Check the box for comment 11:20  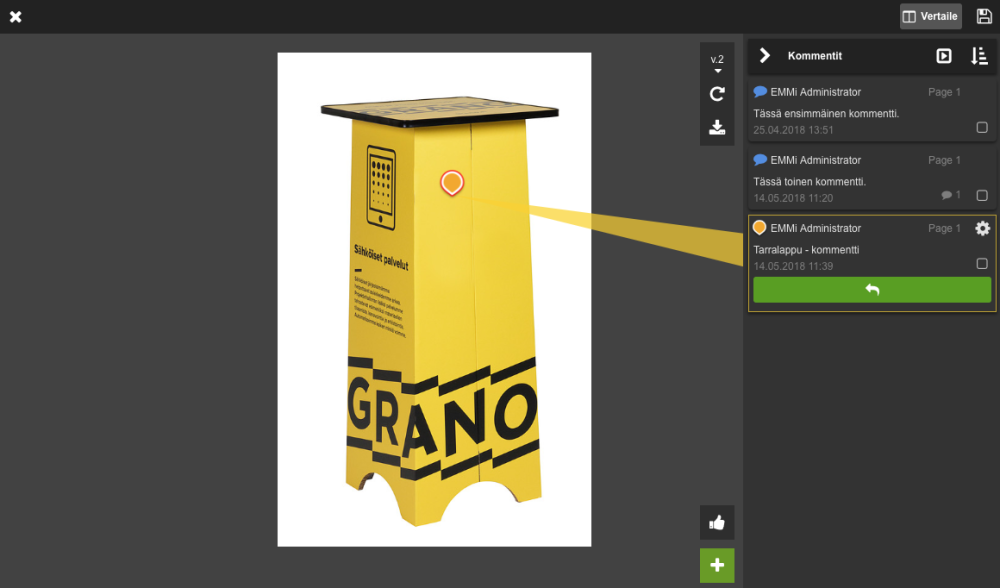[982, 195]
